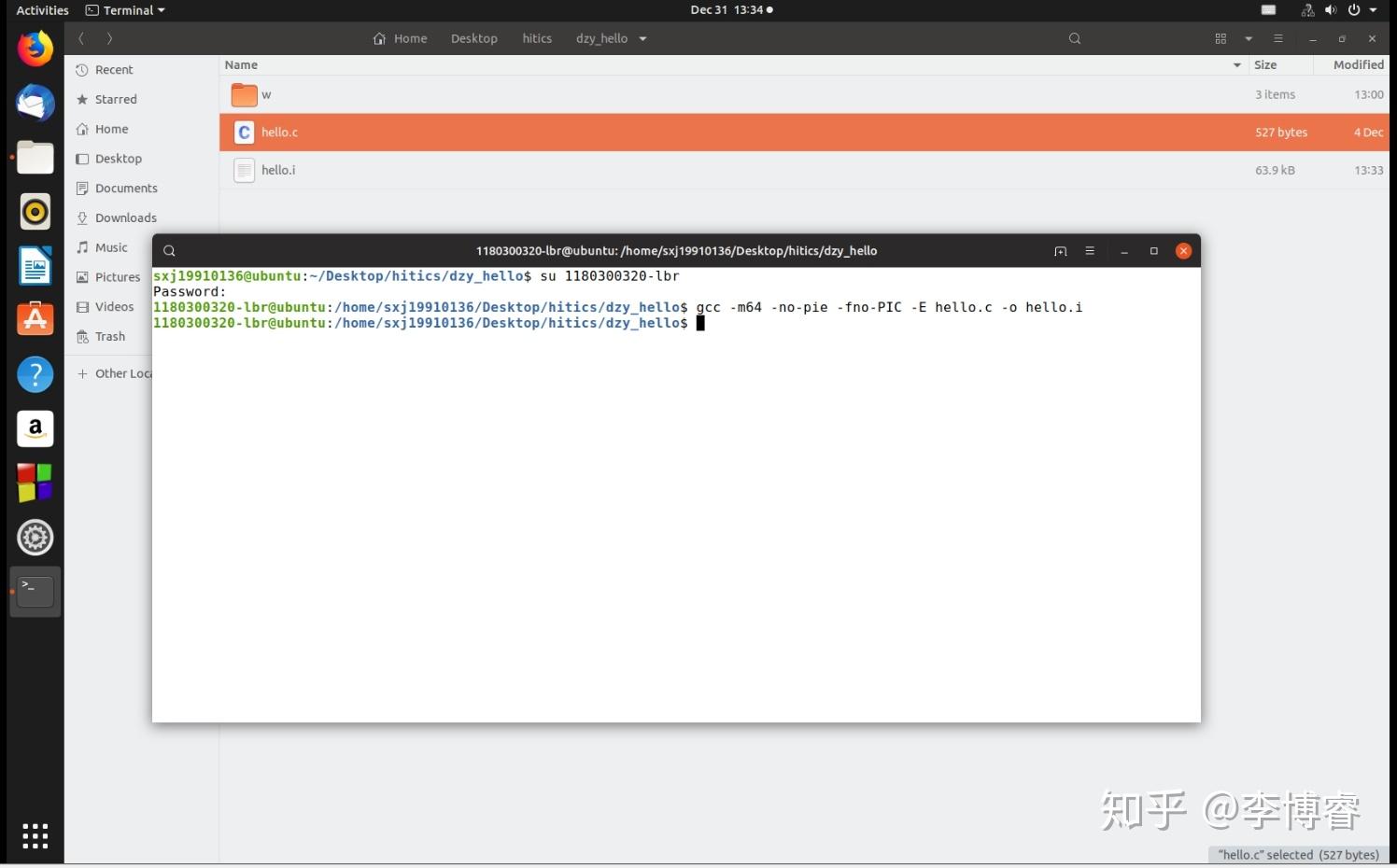Launch Thunderbird mail from the dock

point(35,103)
